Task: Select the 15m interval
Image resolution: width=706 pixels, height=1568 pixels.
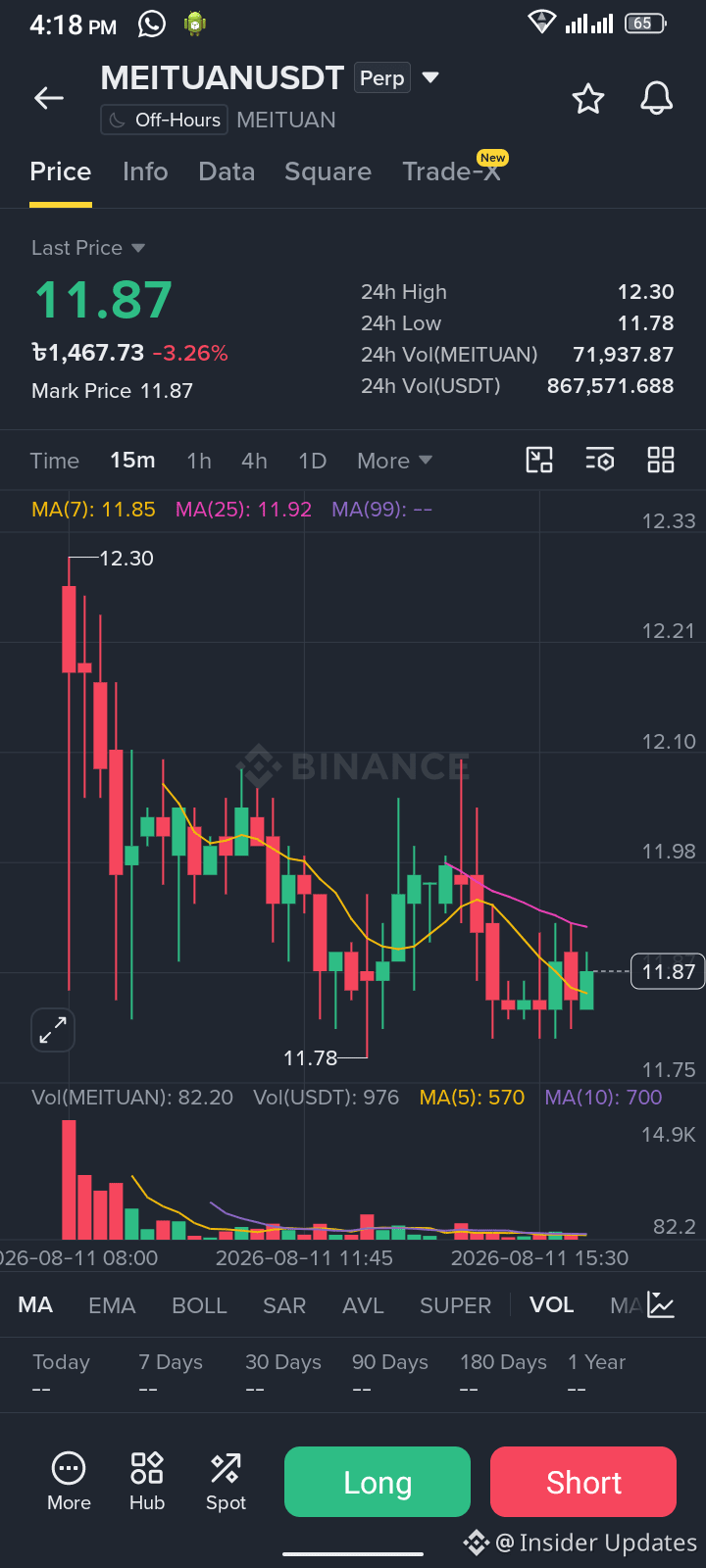Action: point(132,461)
